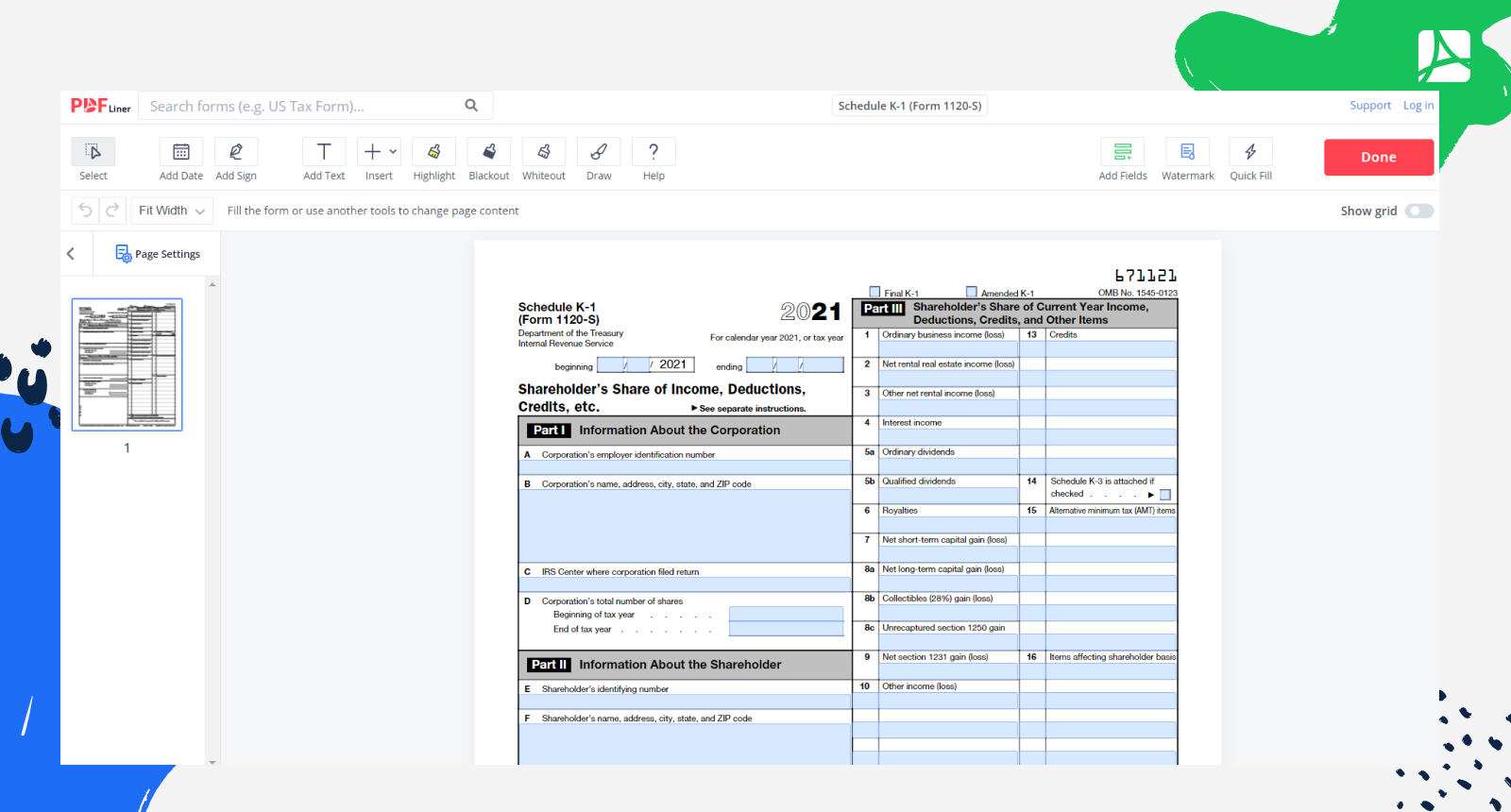The image size is (1511, 812).
Task: Click the Log in link
Action: click(x=1418, y=106)
